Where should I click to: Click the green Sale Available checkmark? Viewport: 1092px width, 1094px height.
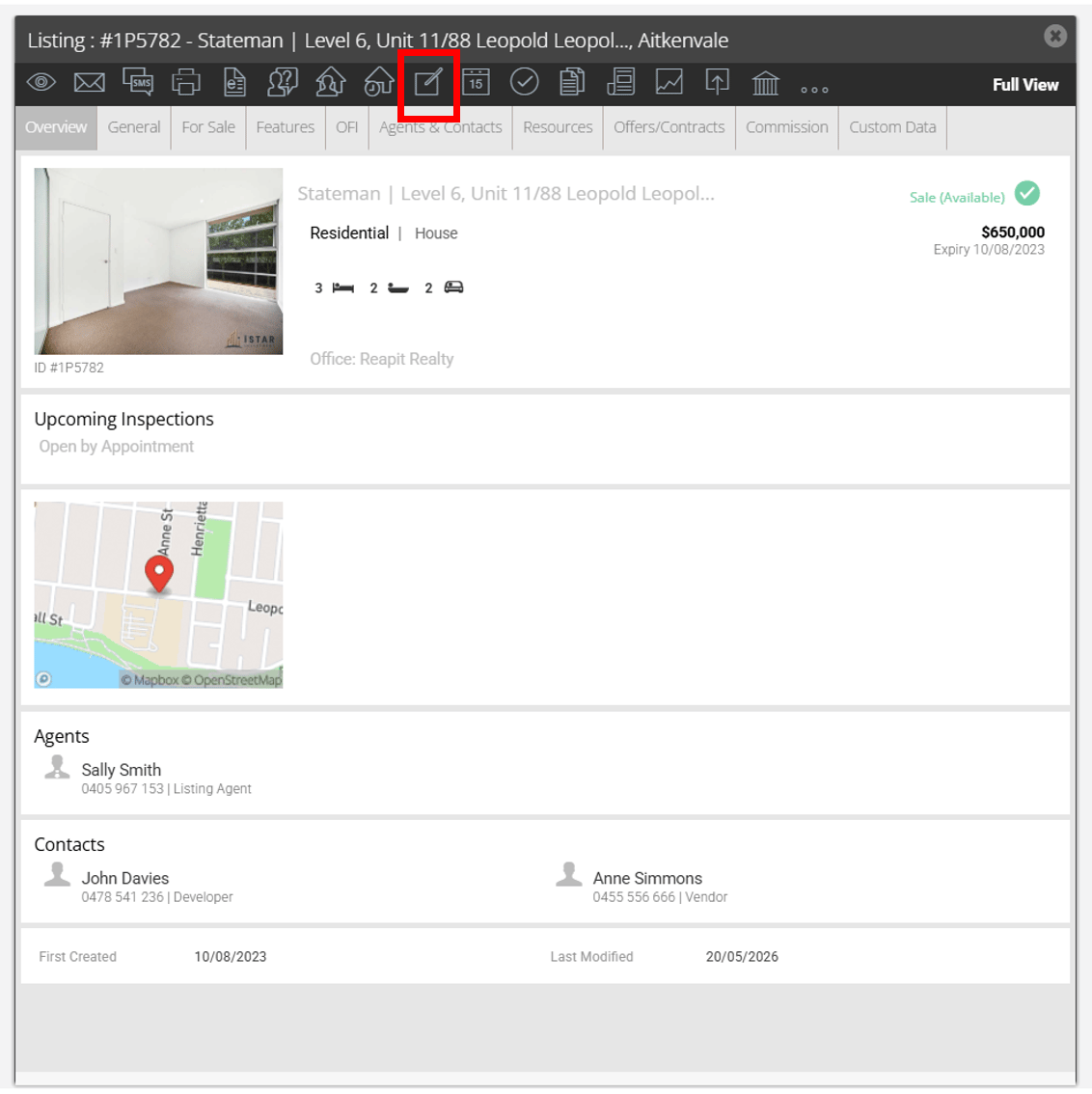click(x=1026, y=193)
